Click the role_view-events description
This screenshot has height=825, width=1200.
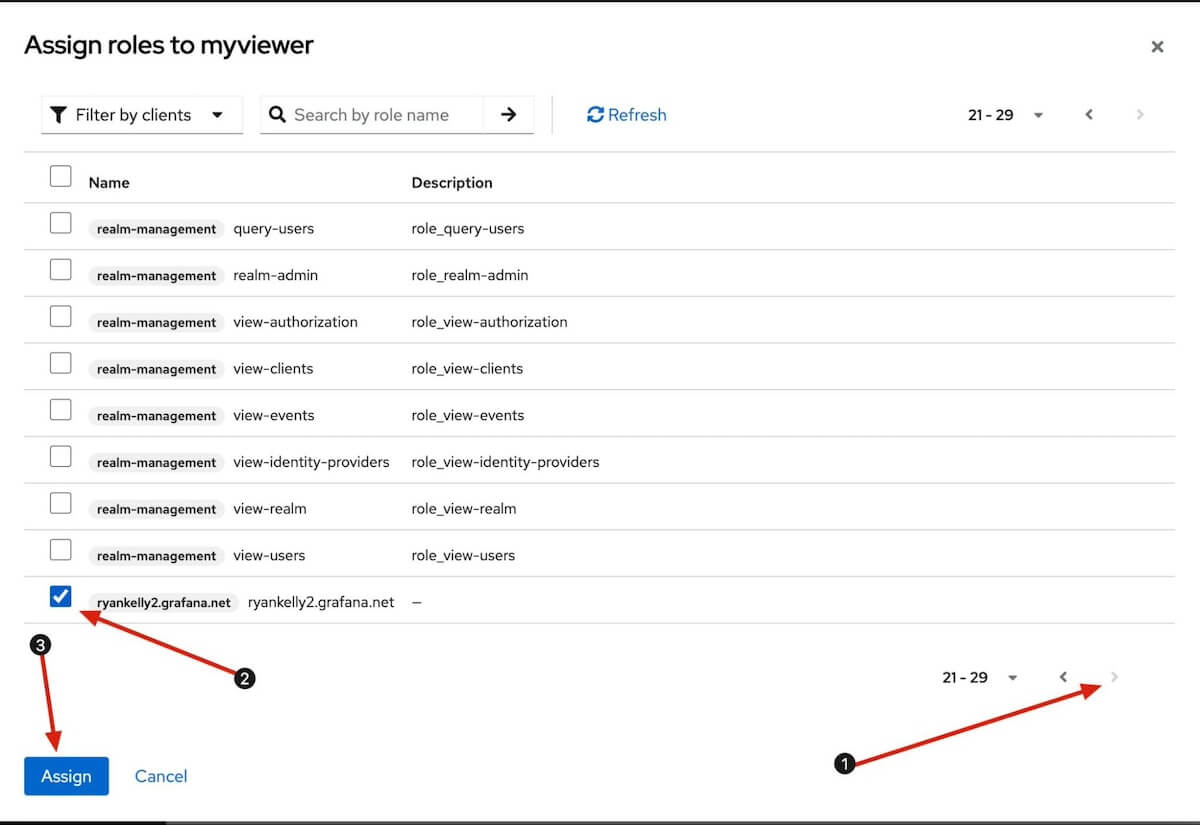[468, 415]
